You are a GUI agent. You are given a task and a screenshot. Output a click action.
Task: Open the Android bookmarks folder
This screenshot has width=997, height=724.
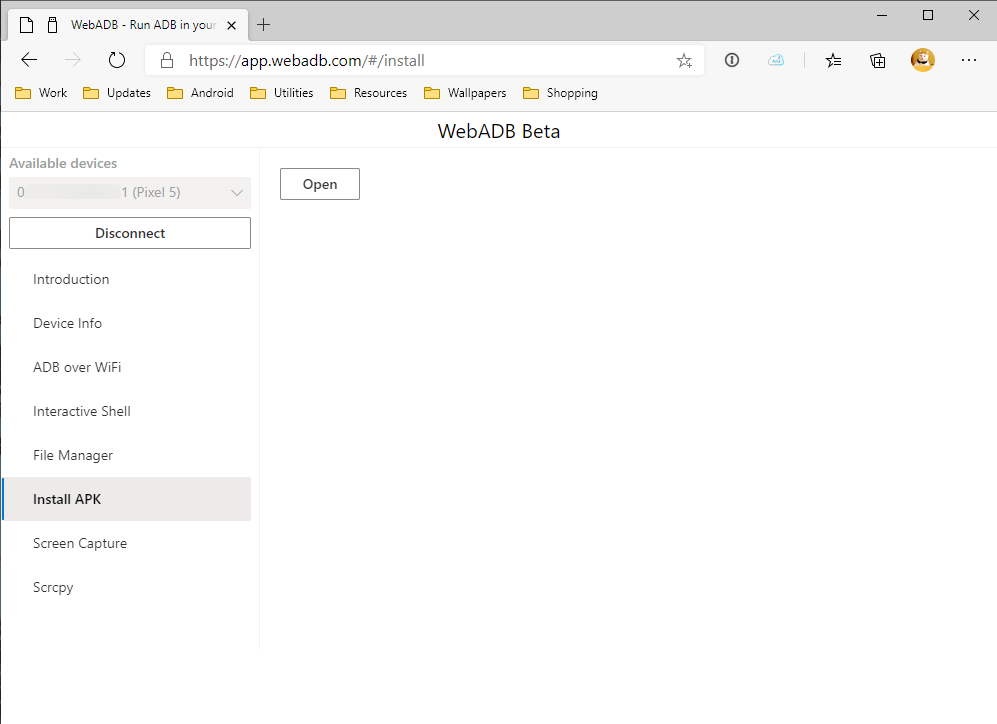[x=200, y=93]
